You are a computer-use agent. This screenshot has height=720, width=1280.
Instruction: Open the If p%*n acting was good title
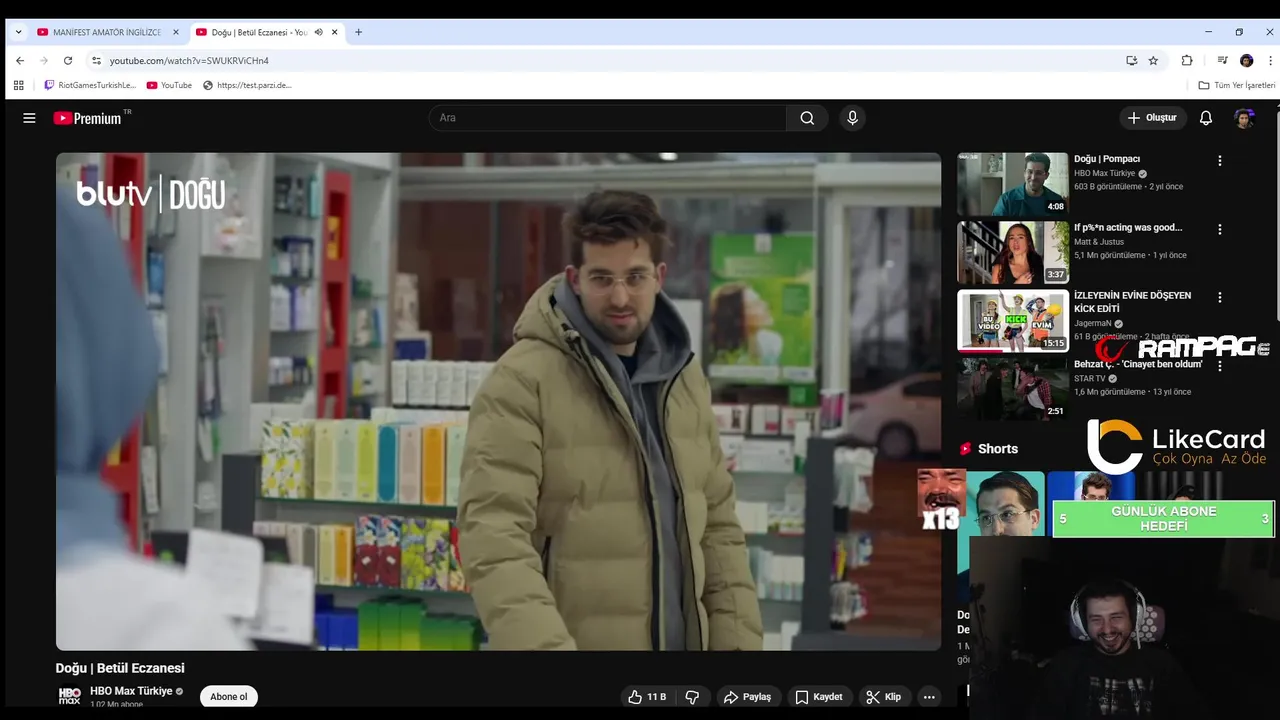click(1128, 227)
